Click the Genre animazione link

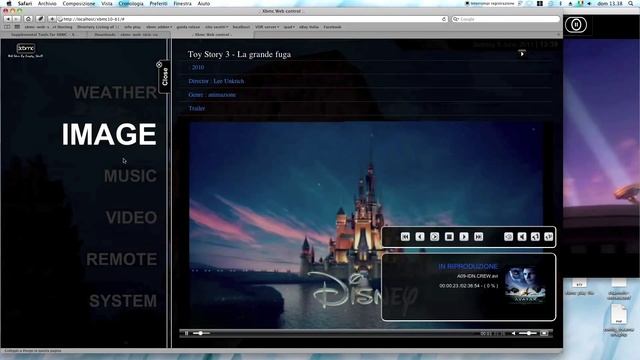[x=212, y=95]
